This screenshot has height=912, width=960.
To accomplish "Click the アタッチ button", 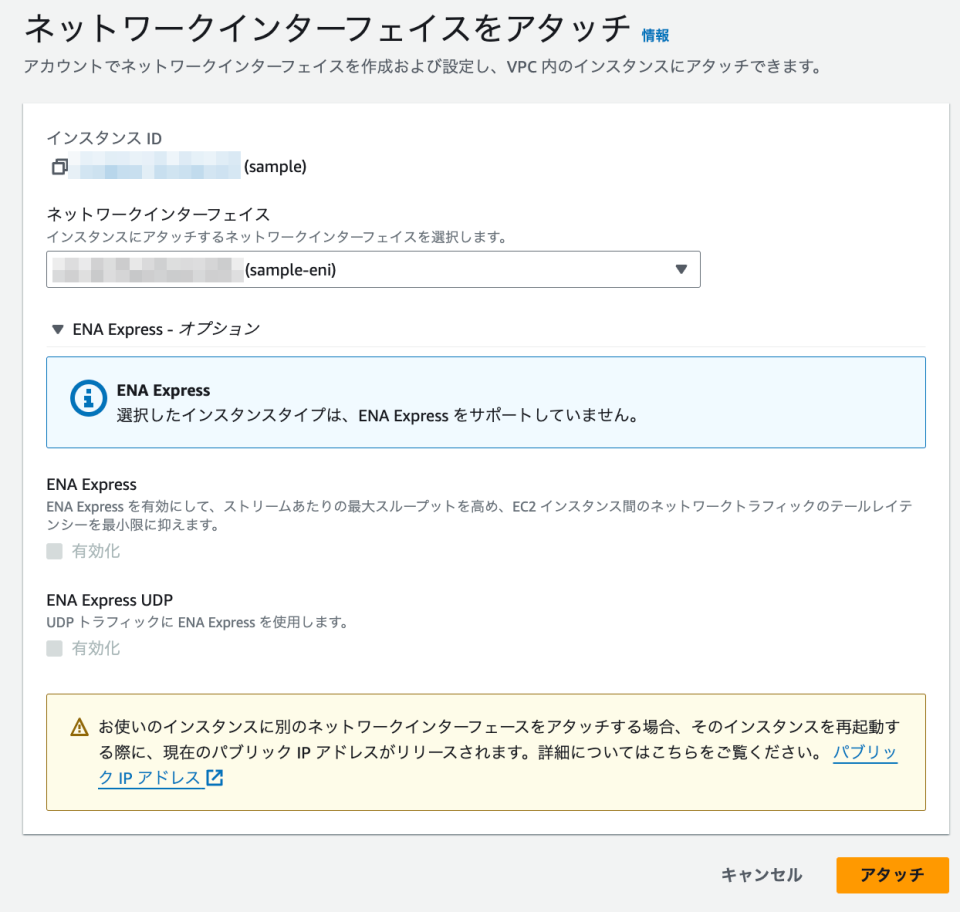I will tap(893, 875).
